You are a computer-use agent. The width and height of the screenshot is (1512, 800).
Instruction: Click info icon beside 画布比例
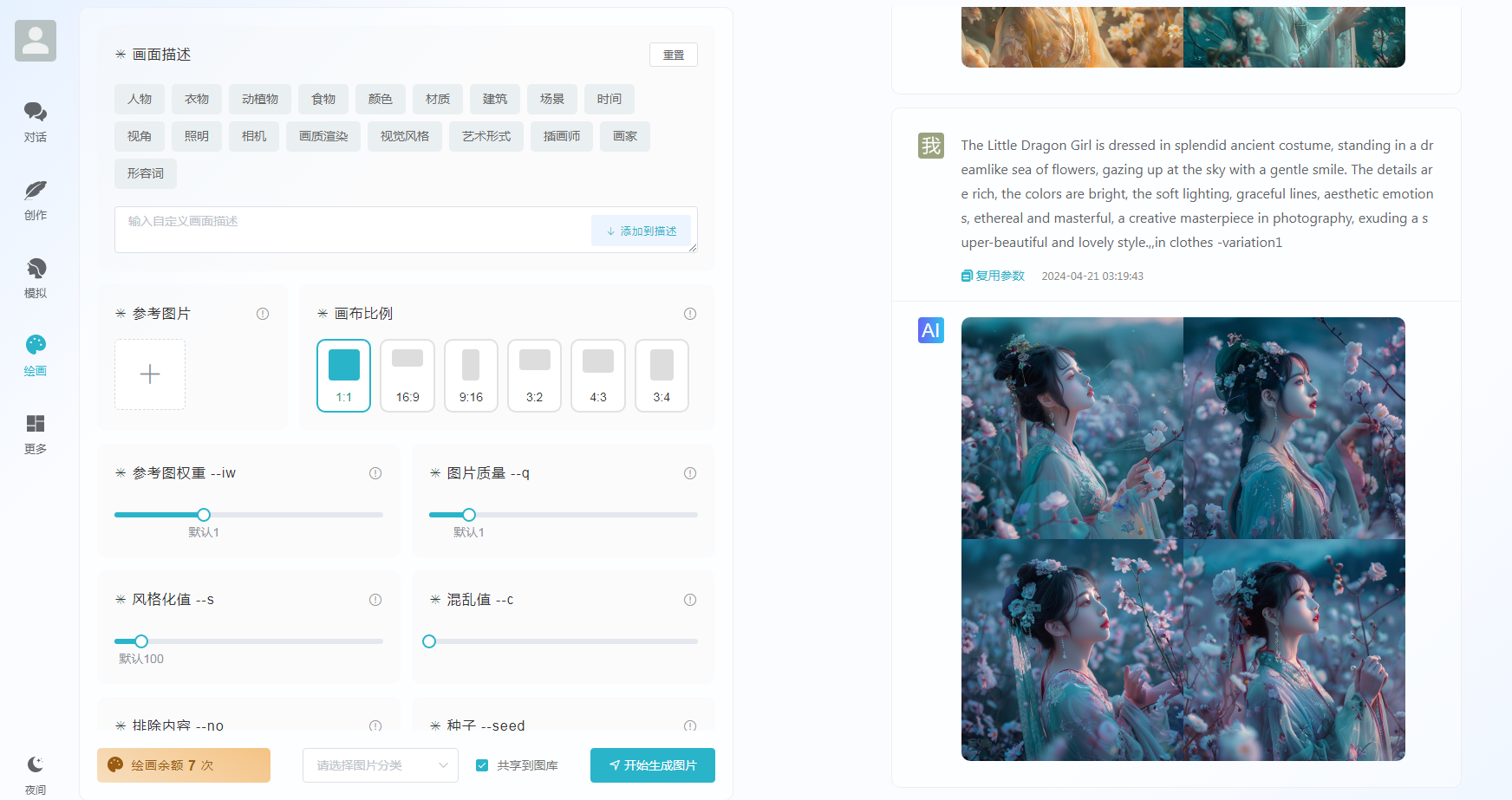click(690, 314)
